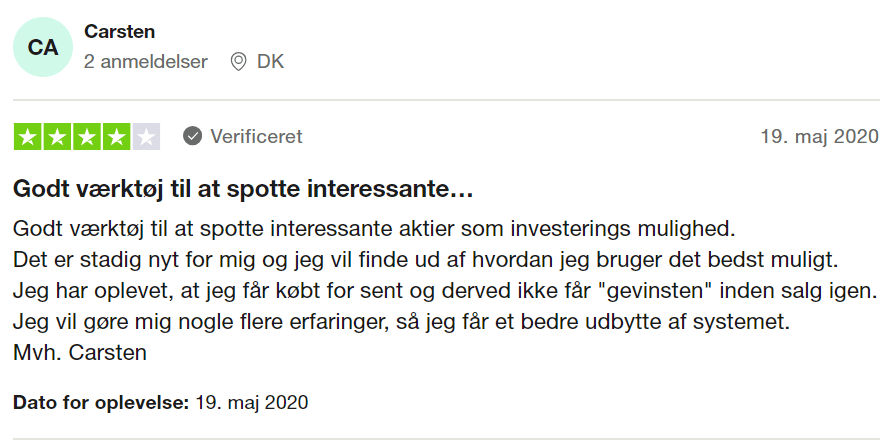Select the second green rating star
The height and width of the screenshot is (443, 887).
[58, 136]
